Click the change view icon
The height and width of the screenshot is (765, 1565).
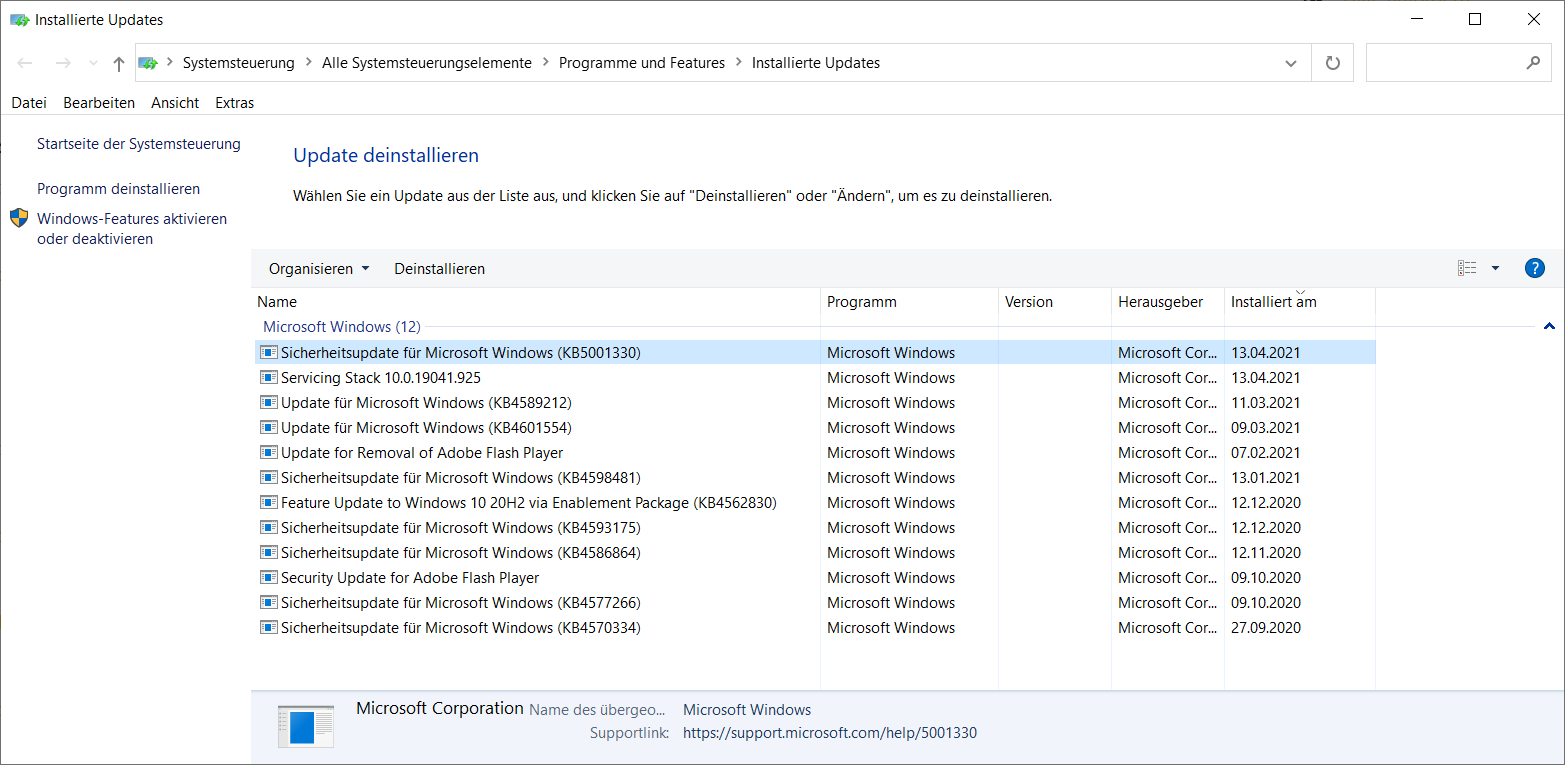point(1467,268)
